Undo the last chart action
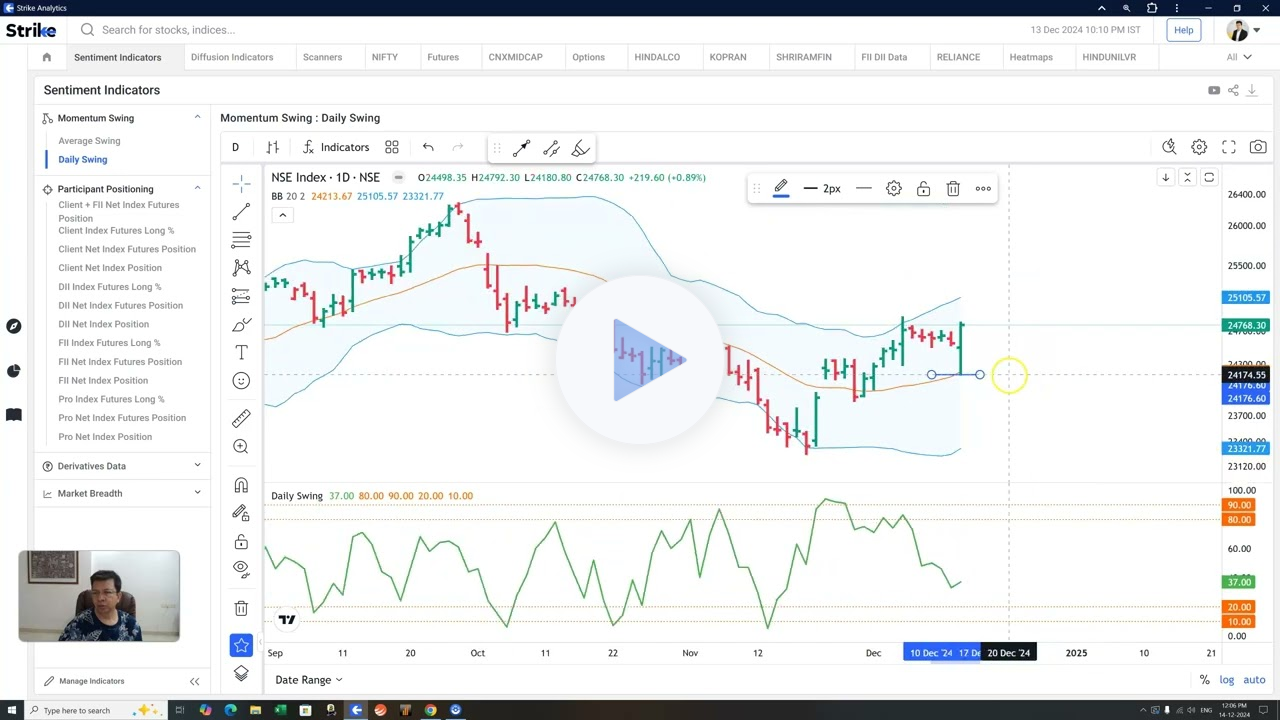The height and width of the screenshot is (720, 1280). pos(428,147)
